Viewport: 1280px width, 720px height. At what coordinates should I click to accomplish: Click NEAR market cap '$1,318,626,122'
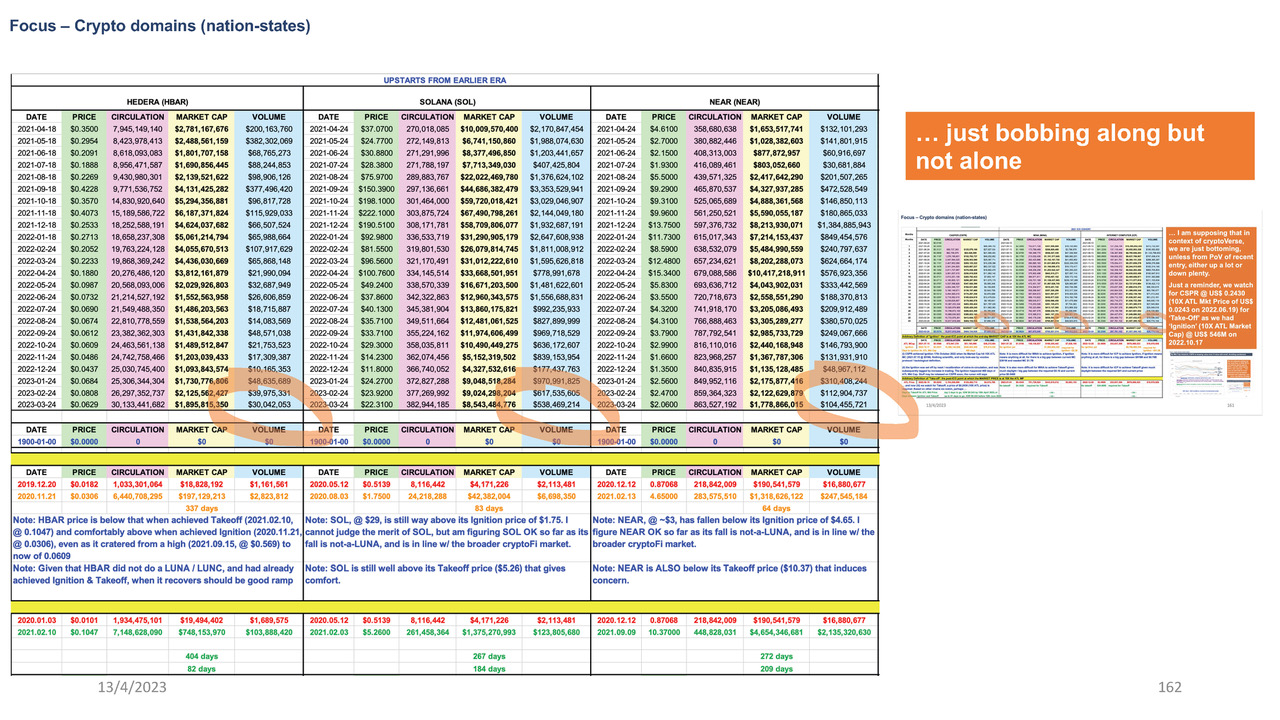coord(776,495)
